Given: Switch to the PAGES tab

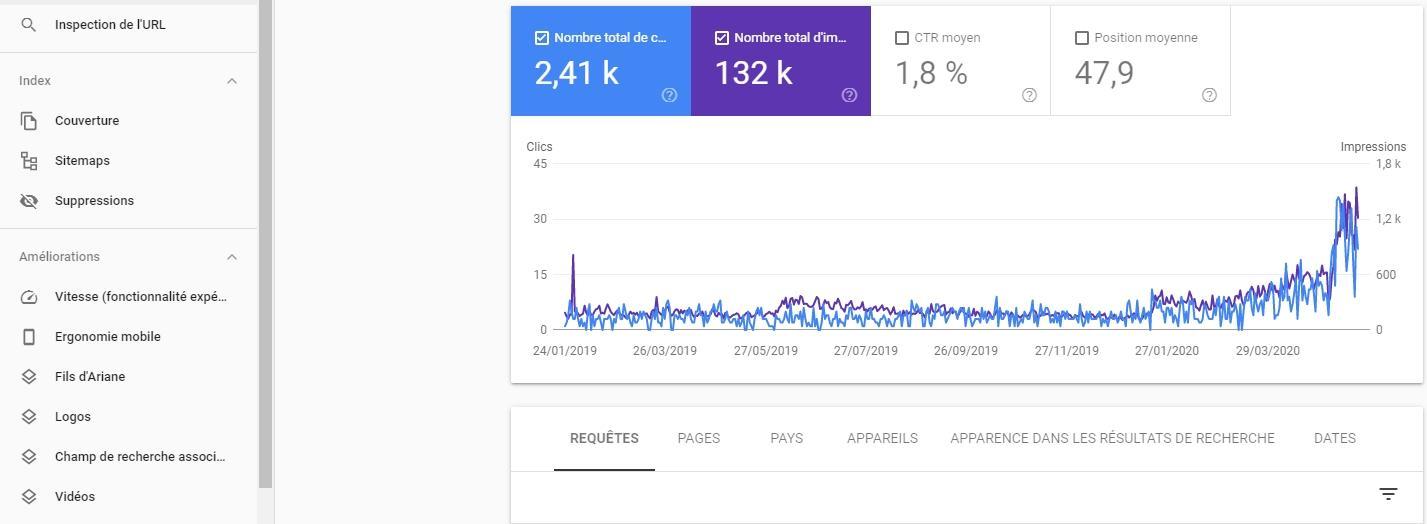Looking at the screenshot, I should click(698, 438).
